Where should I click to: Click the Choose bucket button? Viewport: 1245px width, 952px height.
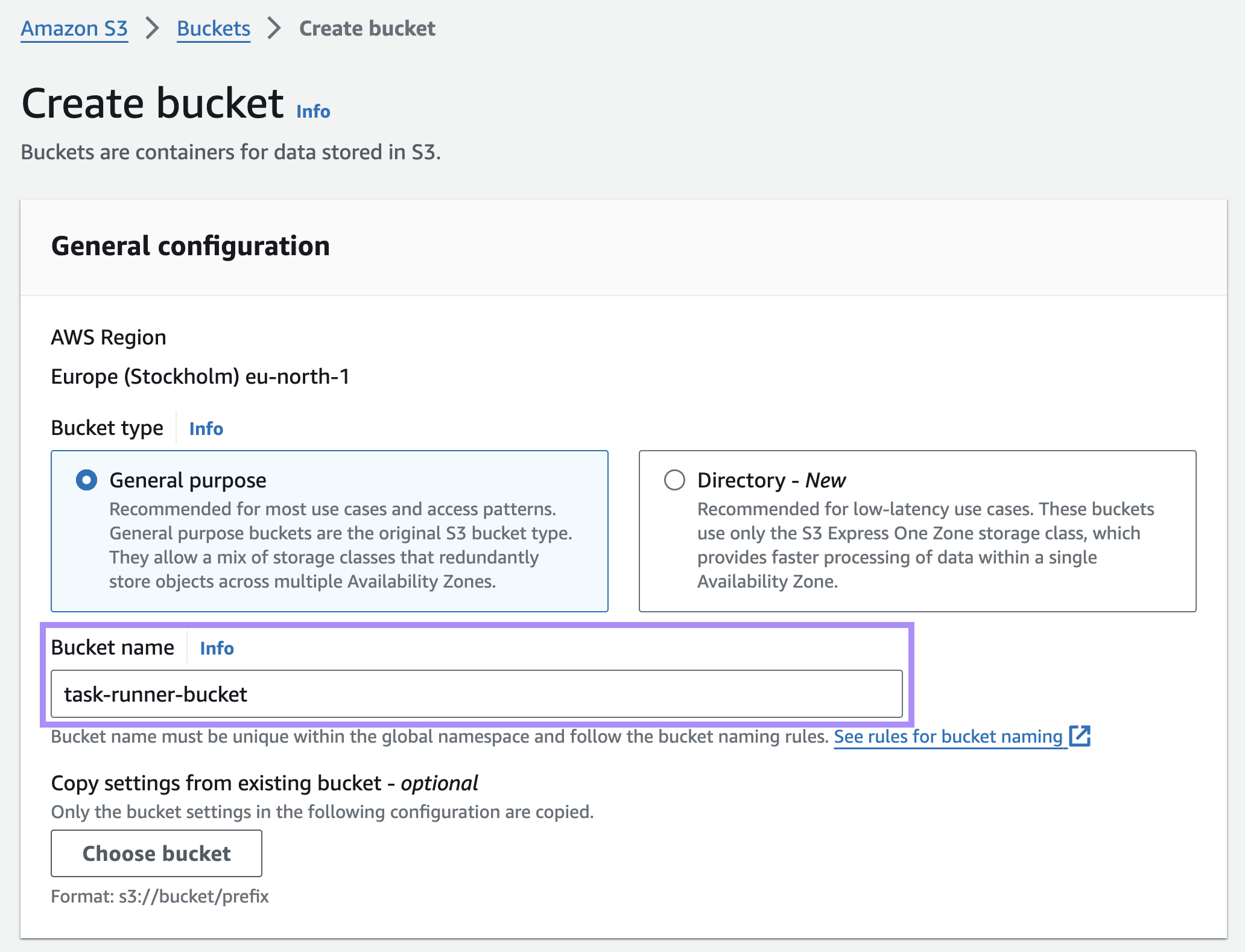coord(156,853)
